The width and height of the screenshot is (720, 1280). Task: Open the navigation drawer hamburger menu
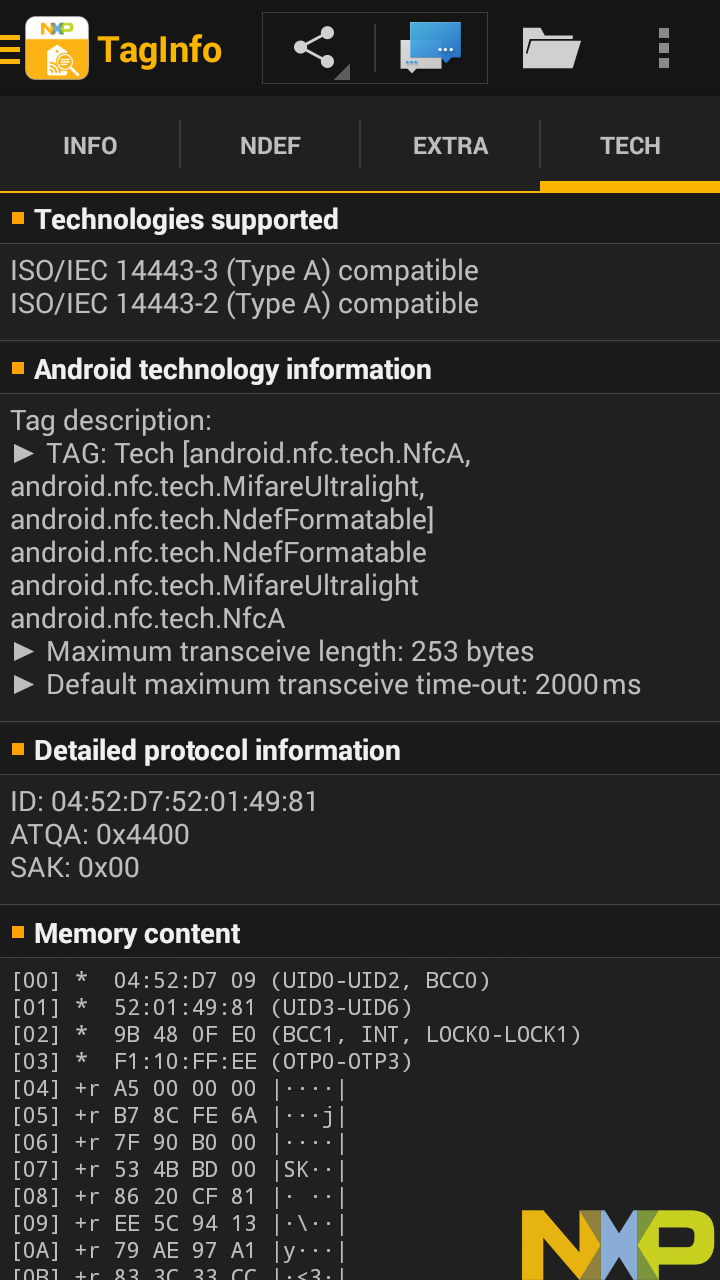tap(11, 48)
